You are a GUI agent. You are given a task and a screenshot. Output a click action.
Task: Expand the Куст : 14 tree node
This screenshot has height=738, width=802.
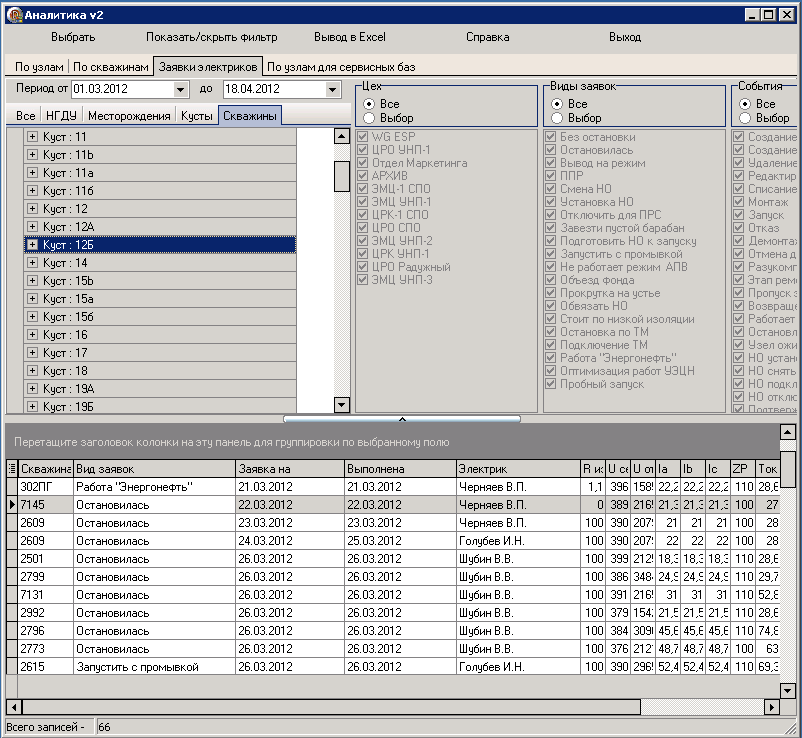32,262
